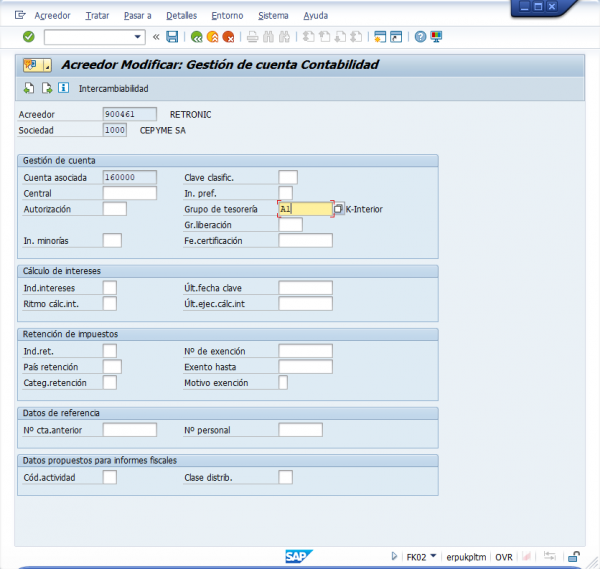
Task: Open Help with the question mark icon
Action: (x=420, y=37)
